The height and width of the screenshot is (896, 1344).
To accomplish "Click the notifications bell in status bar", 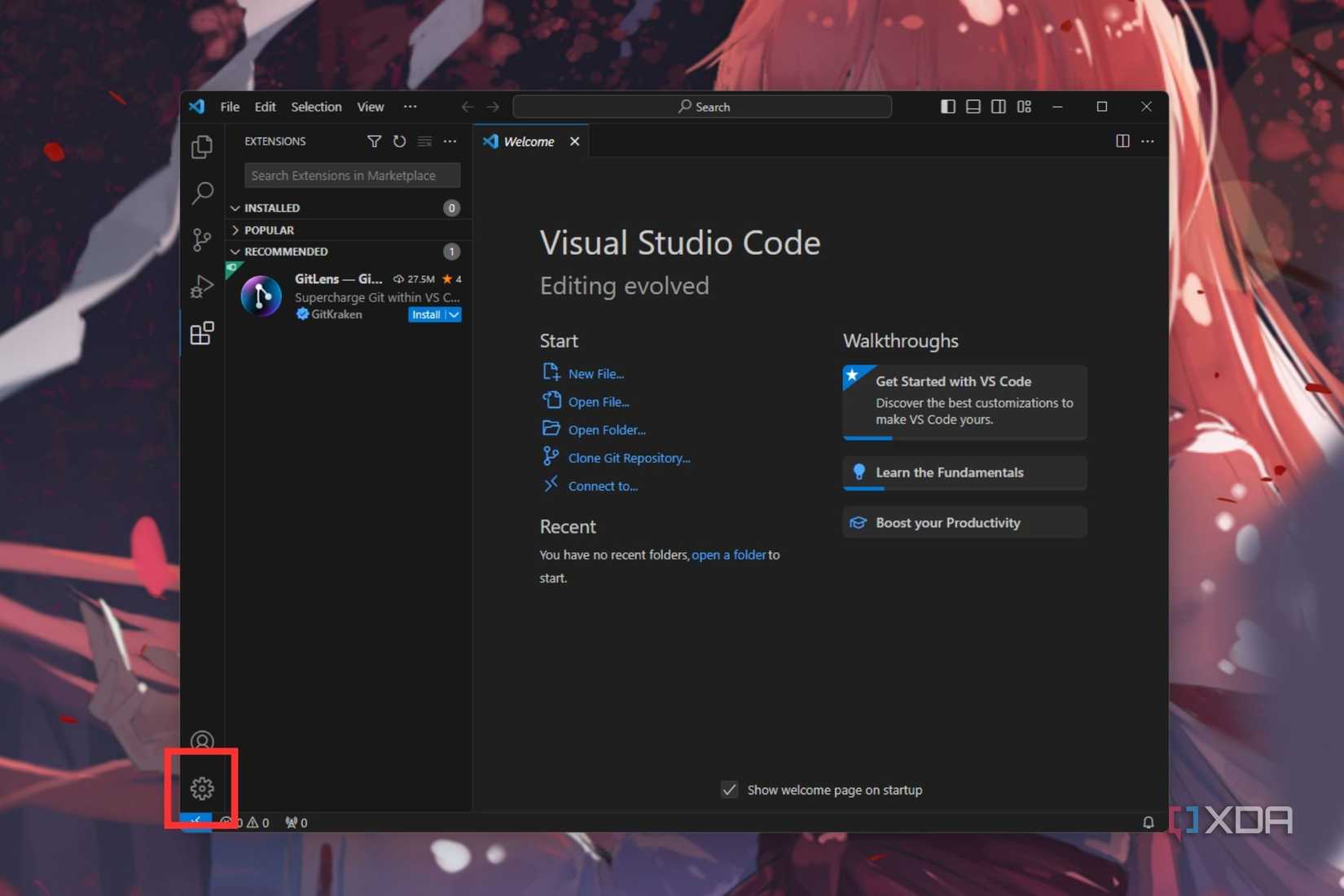I will pos(1148,823).
